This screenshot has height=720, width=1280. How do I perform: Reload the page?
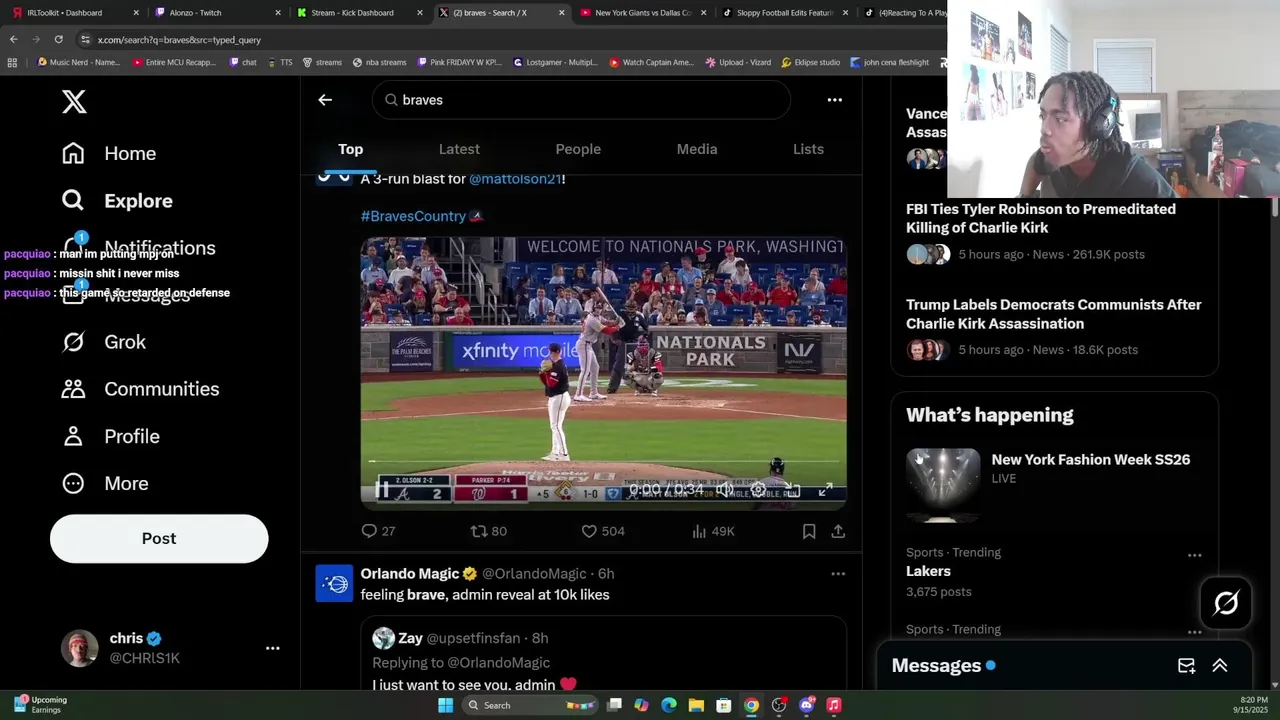tap(58, 39)
